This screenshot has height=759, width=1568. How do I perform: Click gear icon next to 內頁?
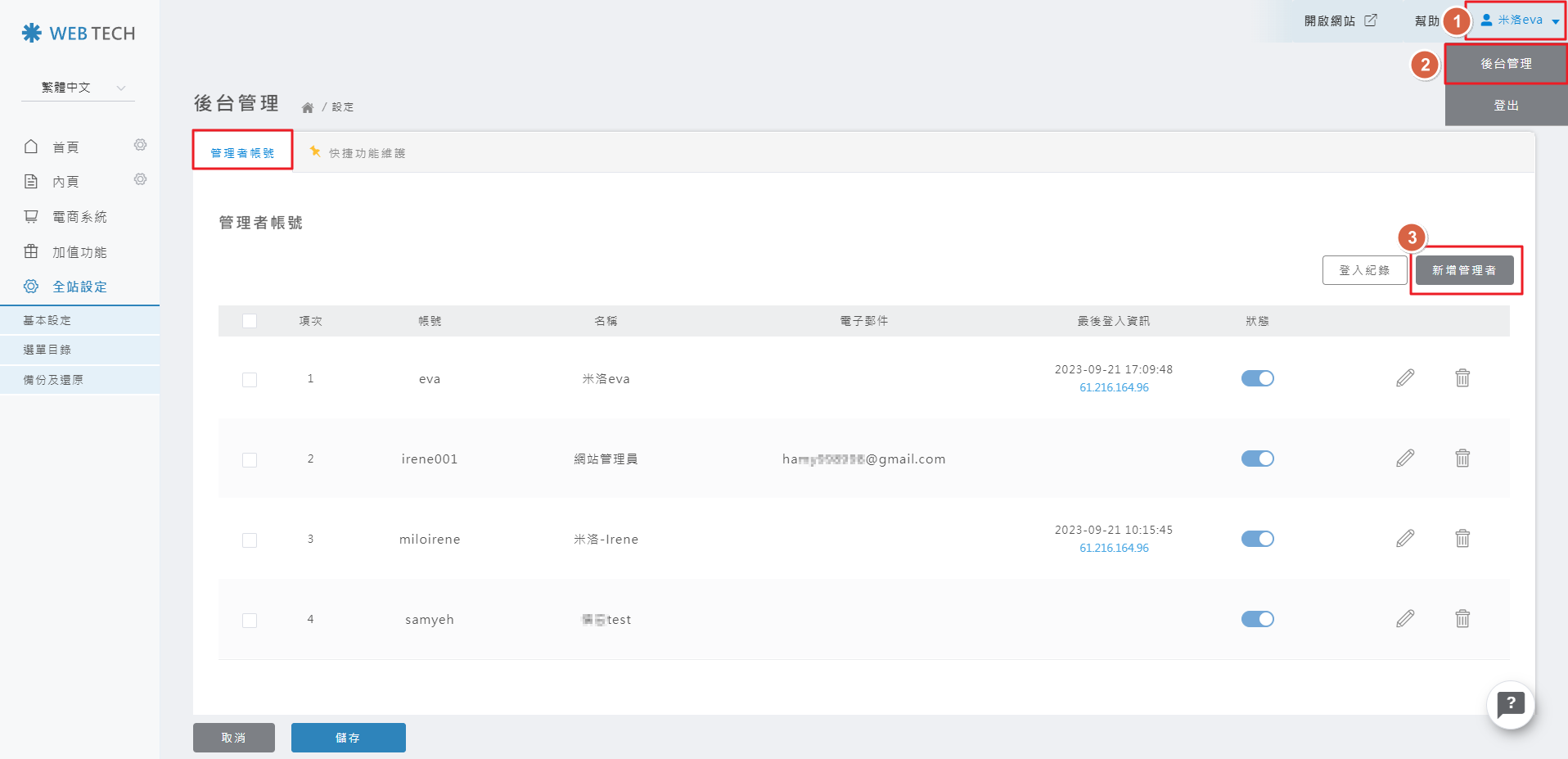click(141, 179)
